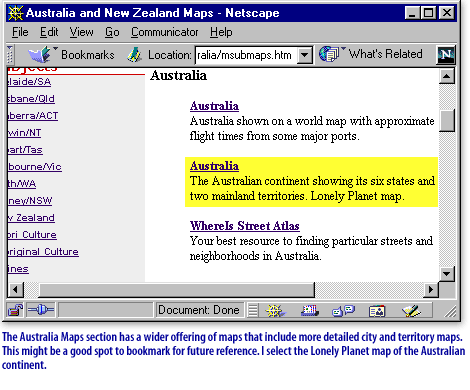Open the WhereIs Street Atlas link

[x=245, y=226]
